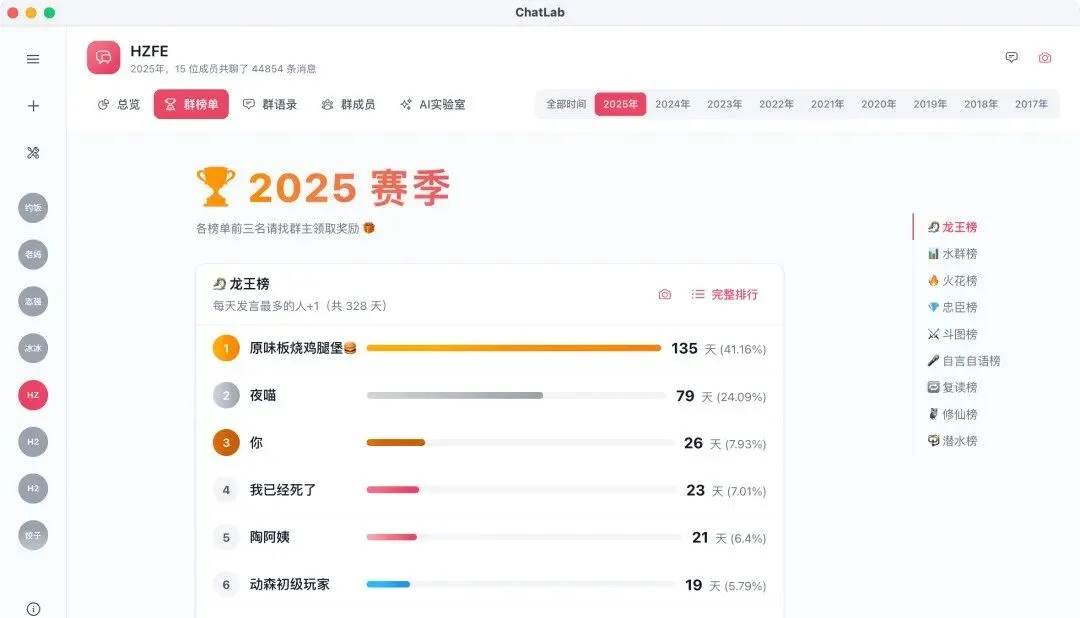
Task: Filter by 2023年
Action: 725,104
